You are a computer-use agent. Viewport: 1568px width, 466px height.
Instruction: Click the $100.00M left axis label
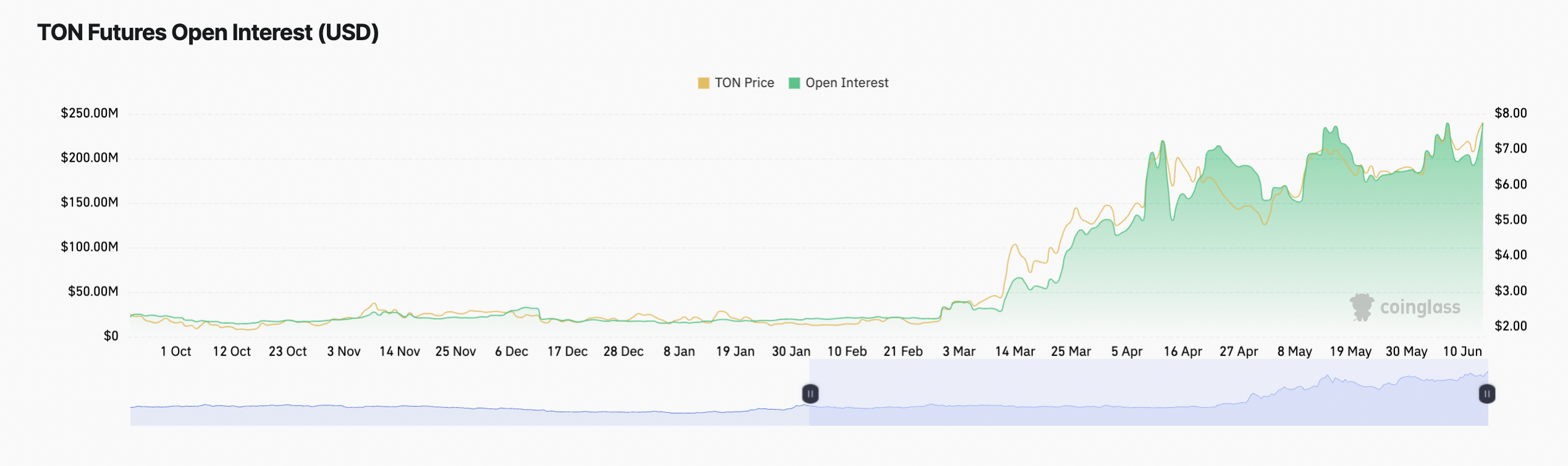(90, 247)
